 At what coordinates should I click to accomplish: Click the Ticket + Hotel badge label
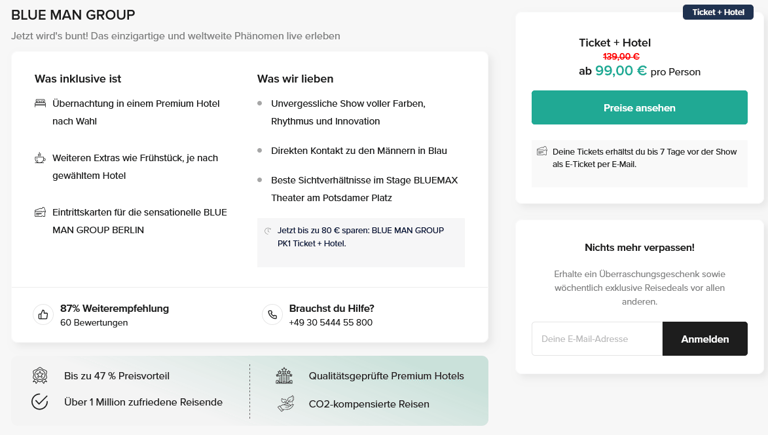coord(718,12)
